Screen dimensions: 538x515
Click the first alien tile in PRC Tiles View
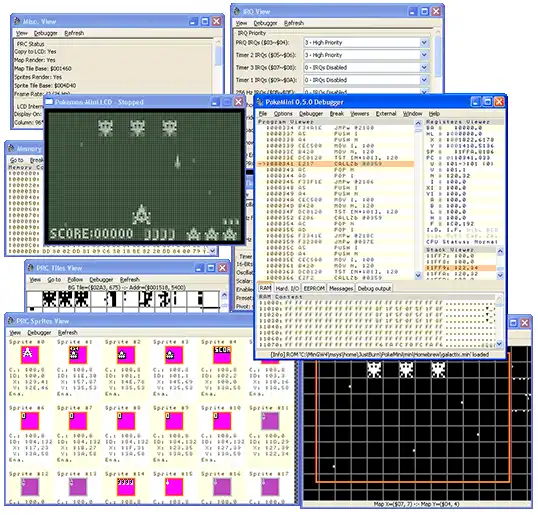[x=49, y=299]
